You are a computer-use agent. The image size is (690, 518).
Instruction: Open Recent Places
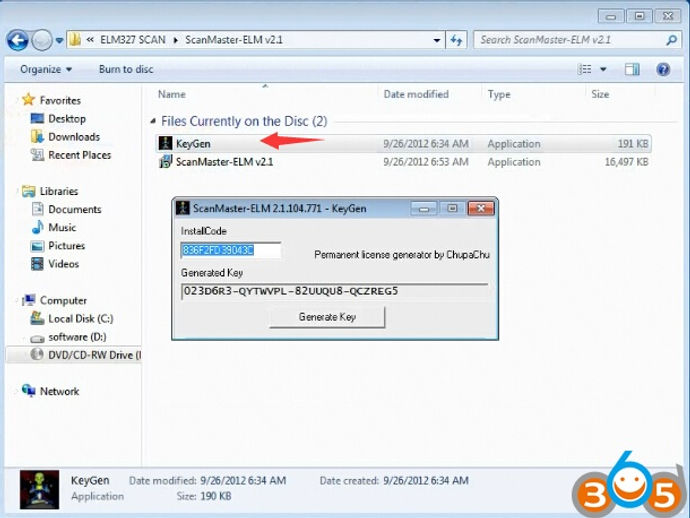pos(80,155)
